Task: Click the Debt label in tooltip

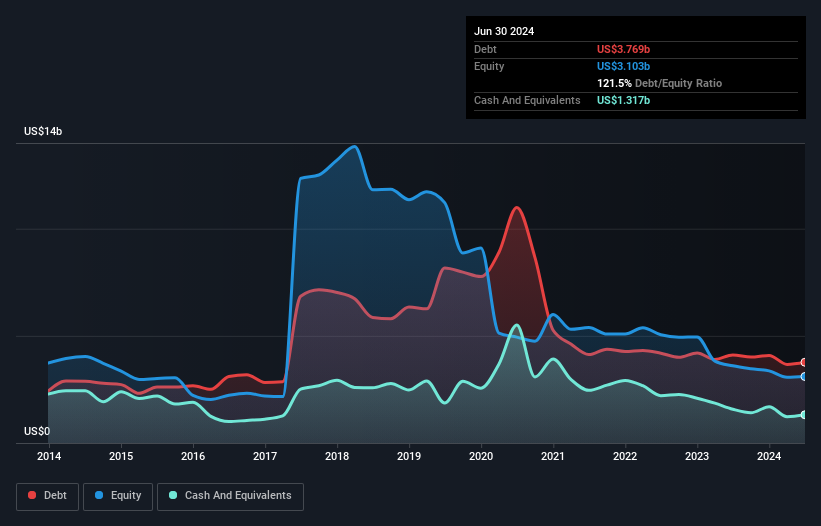Action: coord(485,49)
